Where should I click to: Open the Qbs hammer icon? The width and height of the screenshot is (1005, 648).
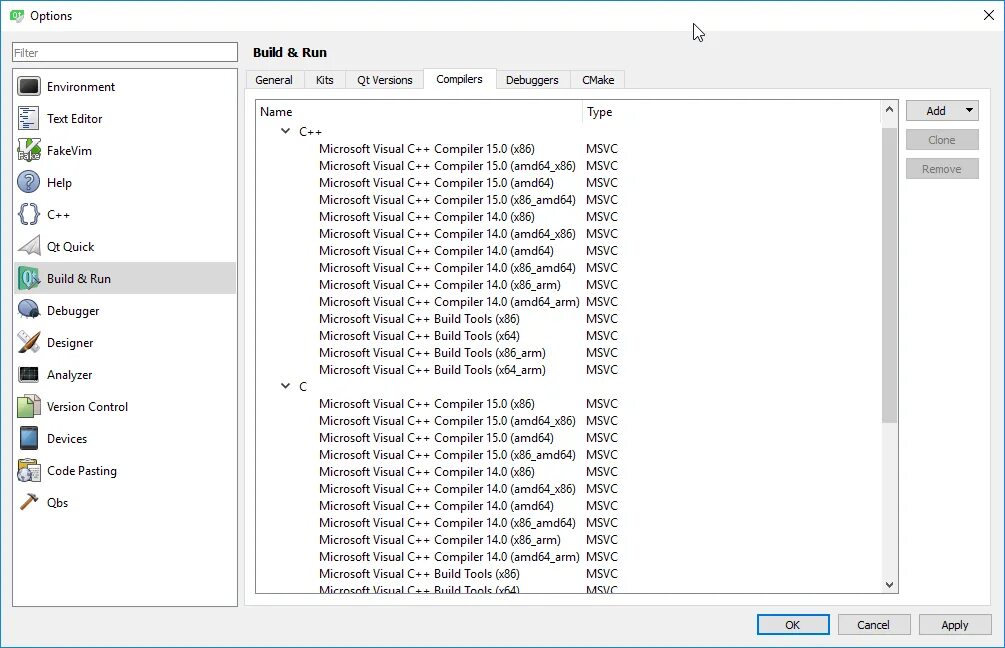coord(29,502)
